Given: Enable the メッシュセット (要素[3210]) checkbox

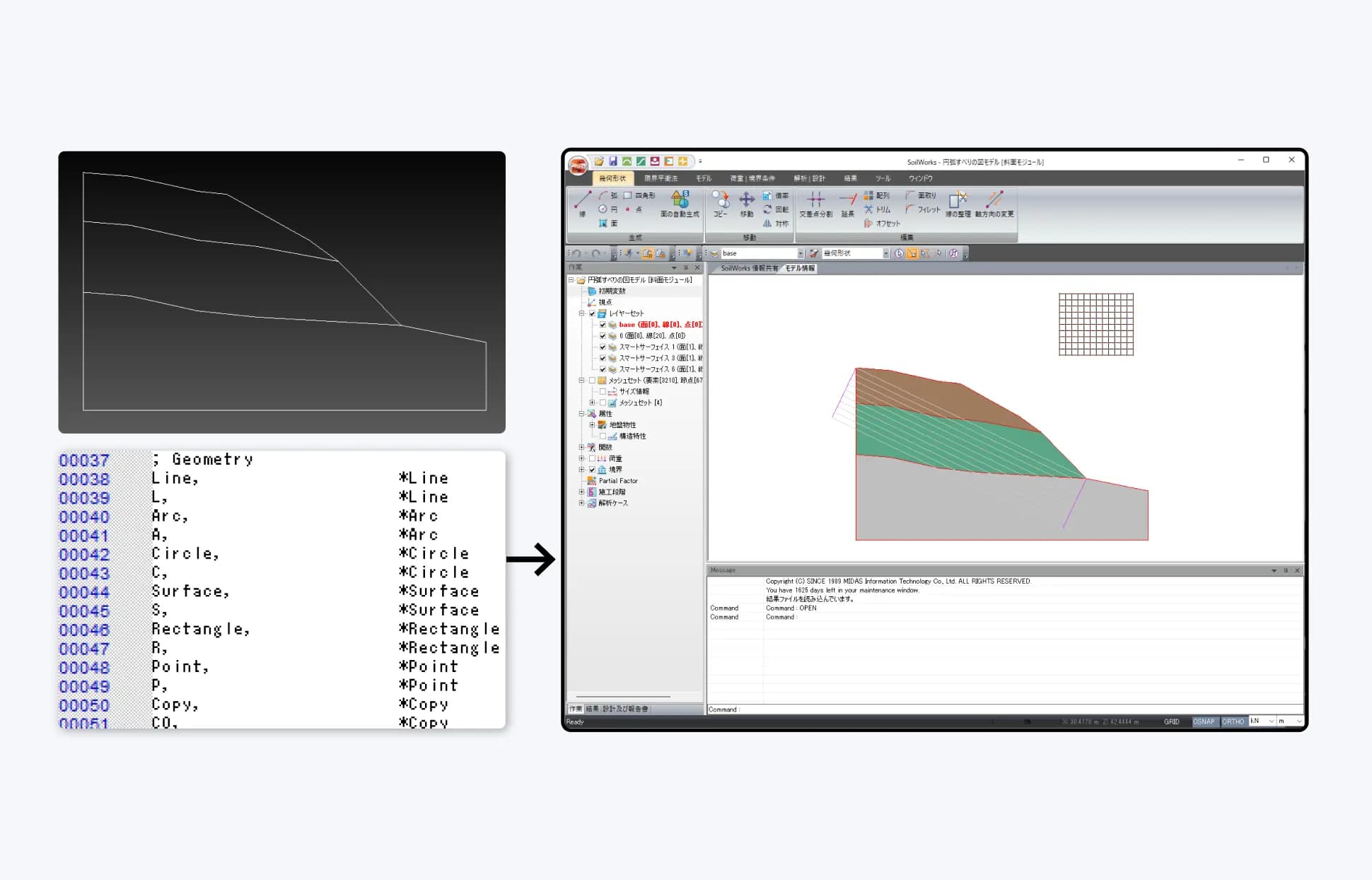Looking at the screenshot, I should pyautogui.click(x=592, y=381).
